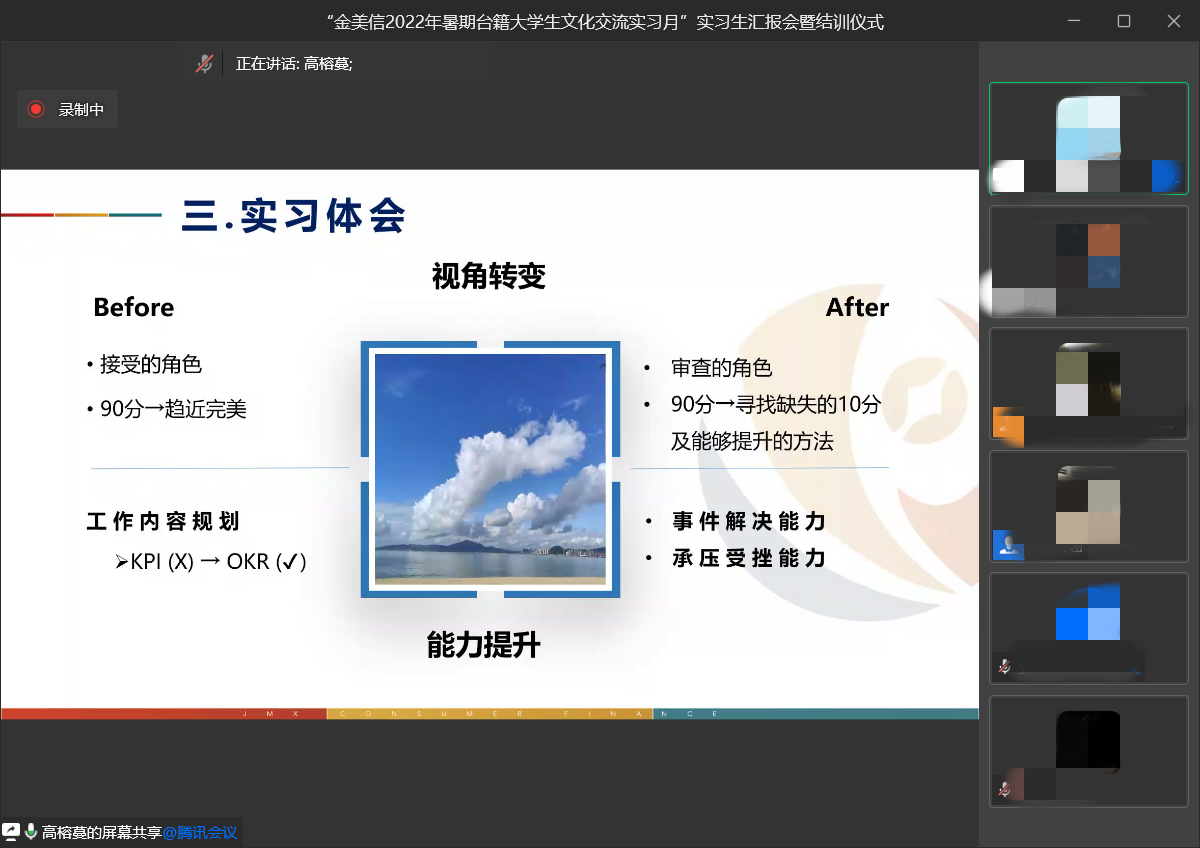
Task: Click the 正在讲话: 高榕蓦 speaker label
Action: [x=294, y=64]
